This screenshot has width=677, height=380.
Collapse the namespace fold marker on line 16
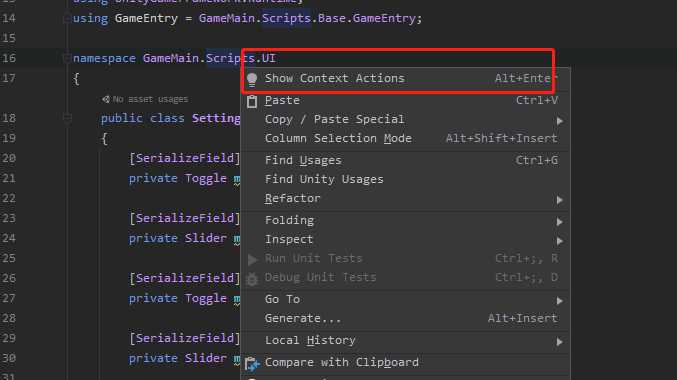[67, 58]
